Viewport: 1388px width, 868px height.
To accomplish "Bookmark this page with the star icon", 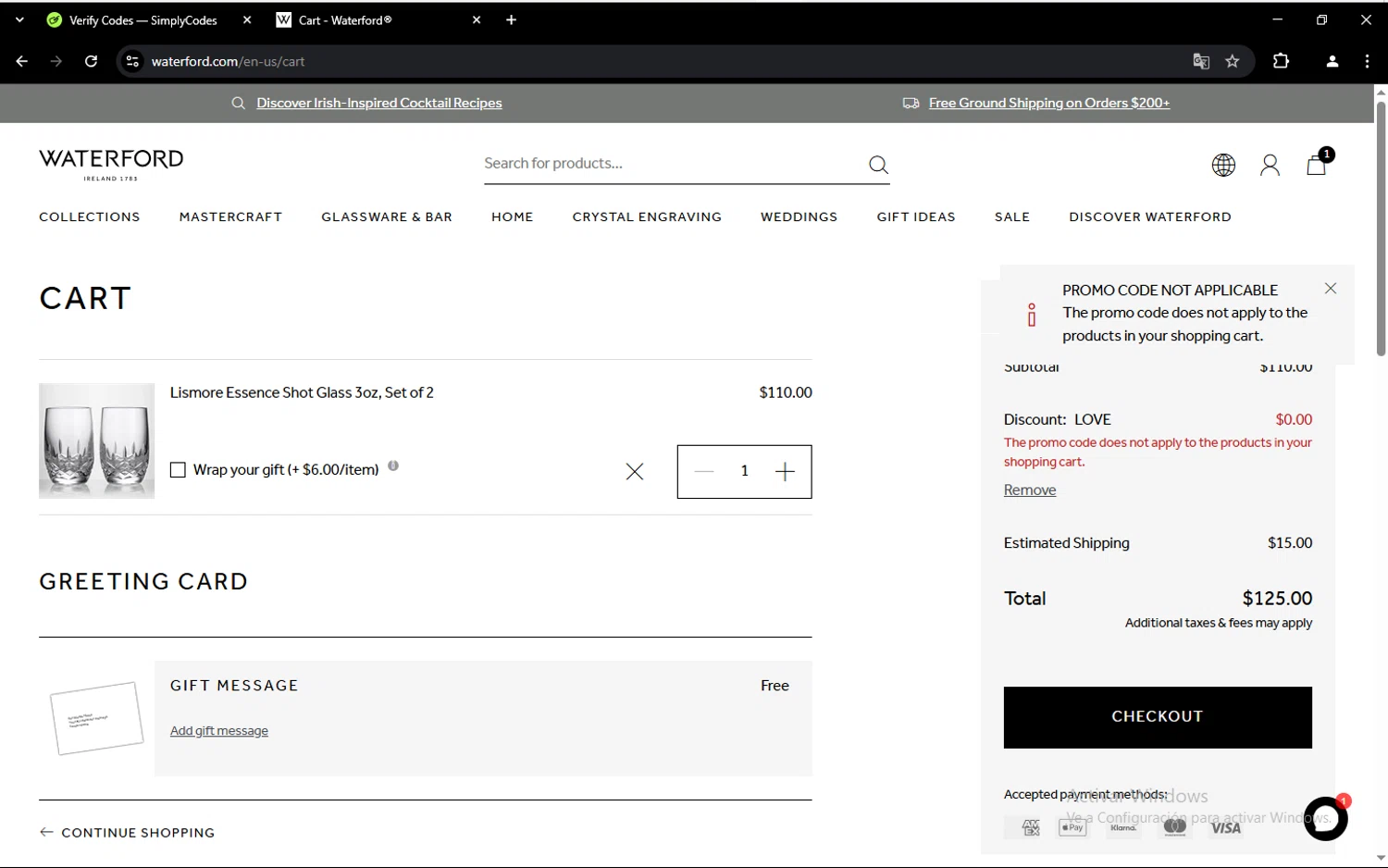I will [x=1233, y=61].
